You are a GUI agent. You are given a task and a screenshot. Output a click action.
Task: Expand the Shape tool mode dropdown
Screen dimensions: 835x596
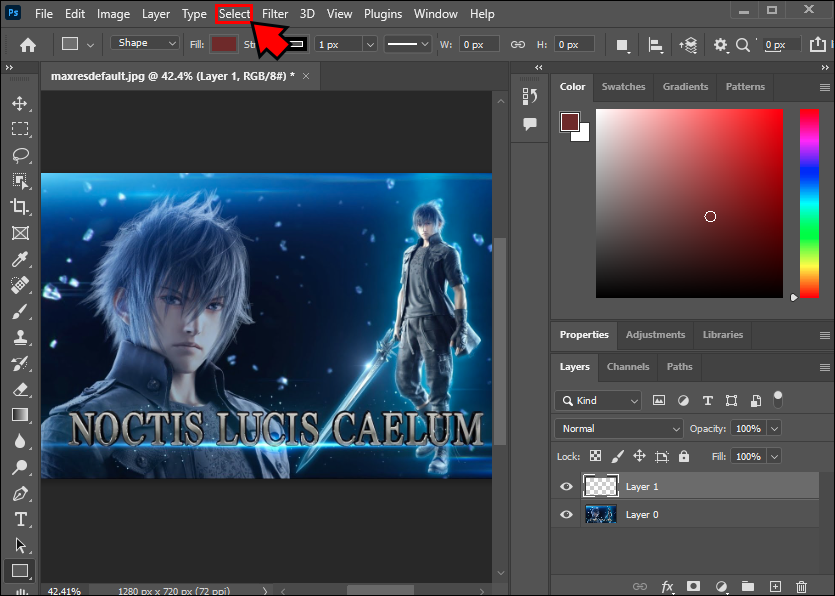[145, 44]
